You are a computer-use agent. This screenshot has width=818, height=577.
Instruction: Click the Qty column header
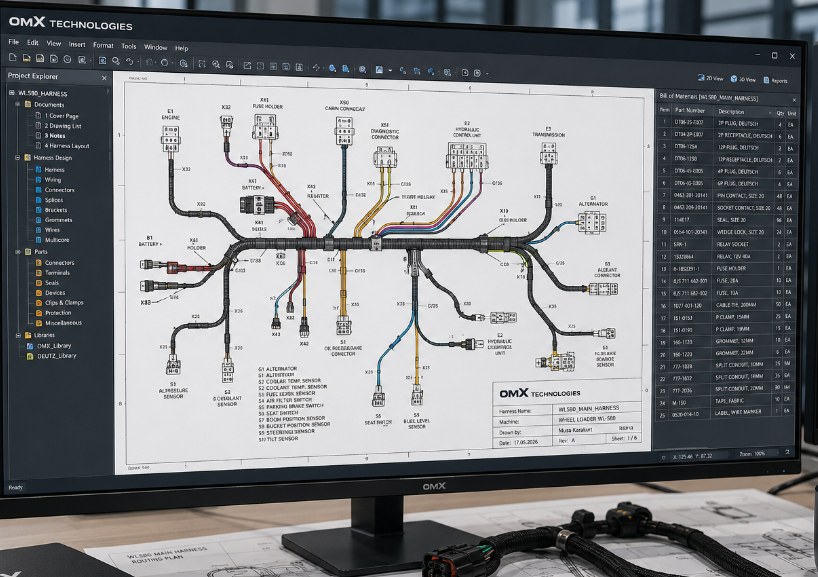780,113
